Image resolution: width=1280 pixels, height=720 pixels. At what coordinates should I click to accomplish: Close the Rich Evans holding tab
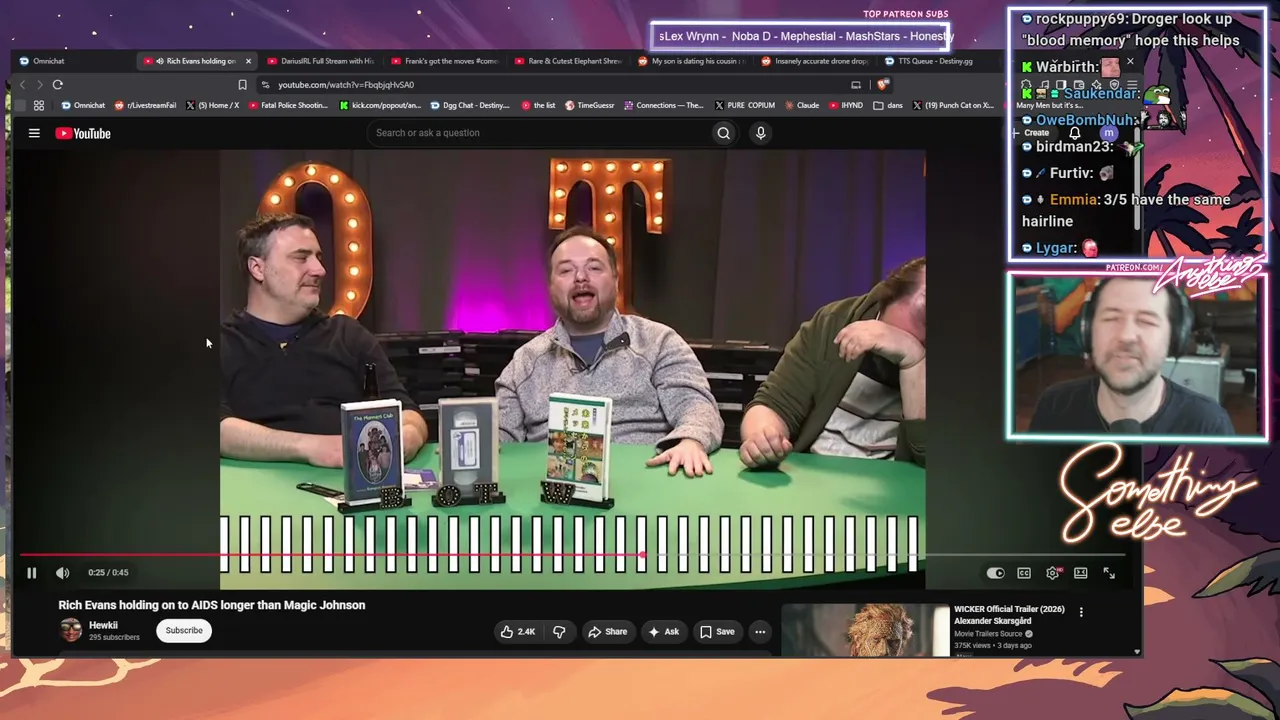(x=248, y=61)
